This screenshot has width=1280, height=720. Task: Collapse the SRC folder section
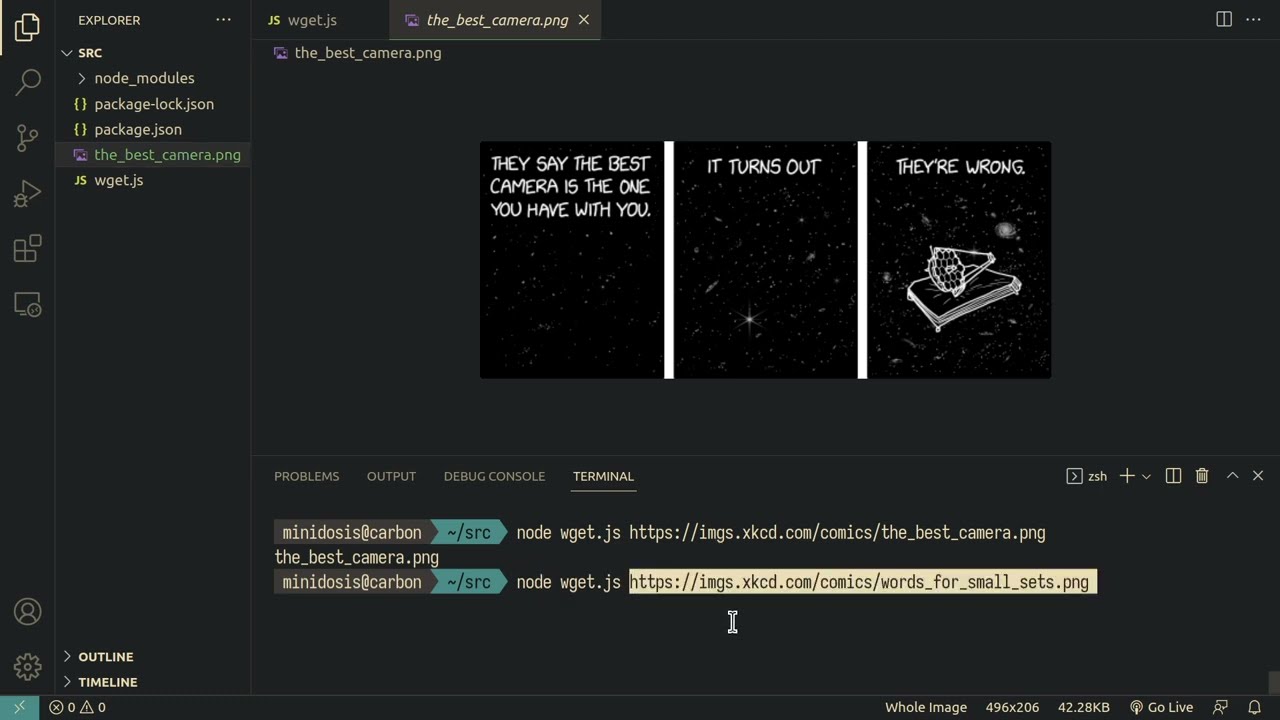pos(153,53)
